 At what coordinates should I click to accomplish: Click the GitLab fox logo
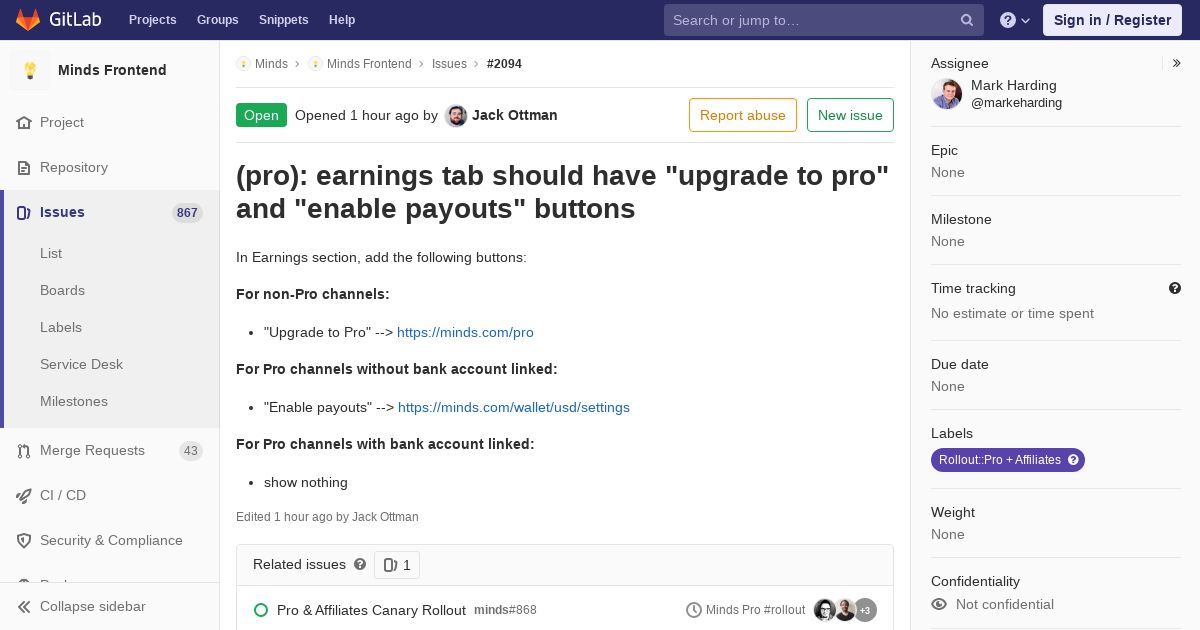pyautogui.click(x=28, y=20)
